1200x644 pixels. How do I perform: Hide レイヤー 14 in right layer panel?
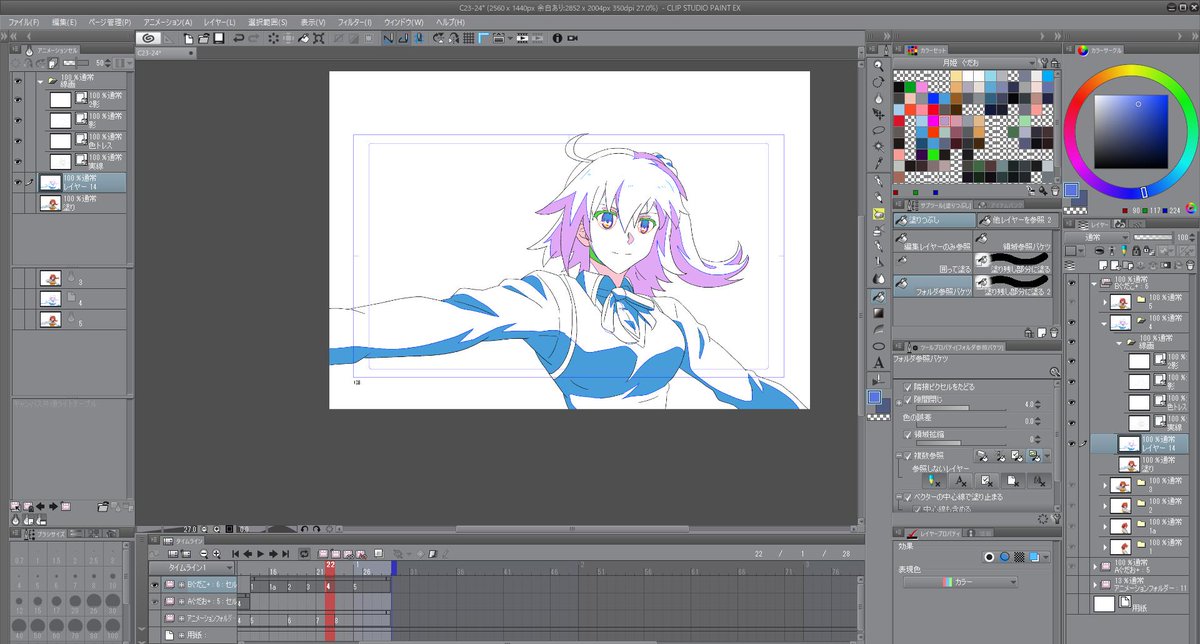(x=1072, y=443)
